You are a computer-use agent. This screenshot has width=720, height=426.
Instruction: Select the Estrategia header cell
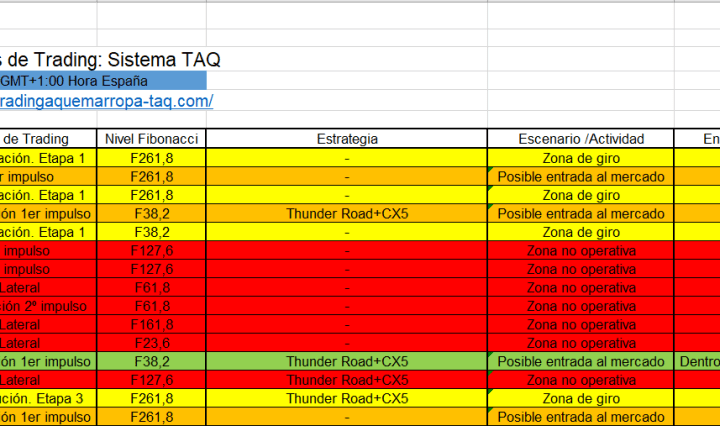pos(346,139)
